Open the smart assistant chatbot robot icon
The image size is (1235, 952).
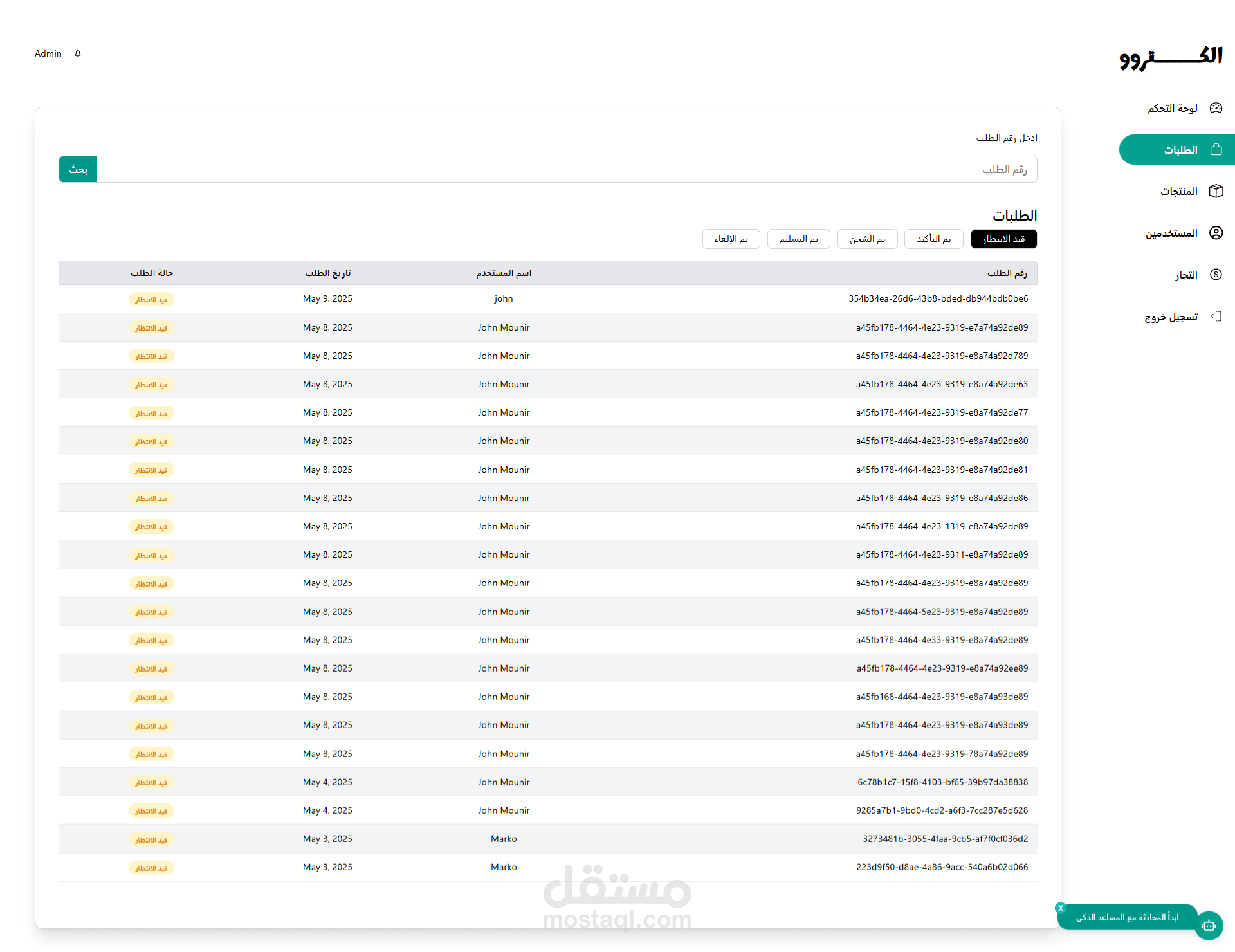(1209, 926)
